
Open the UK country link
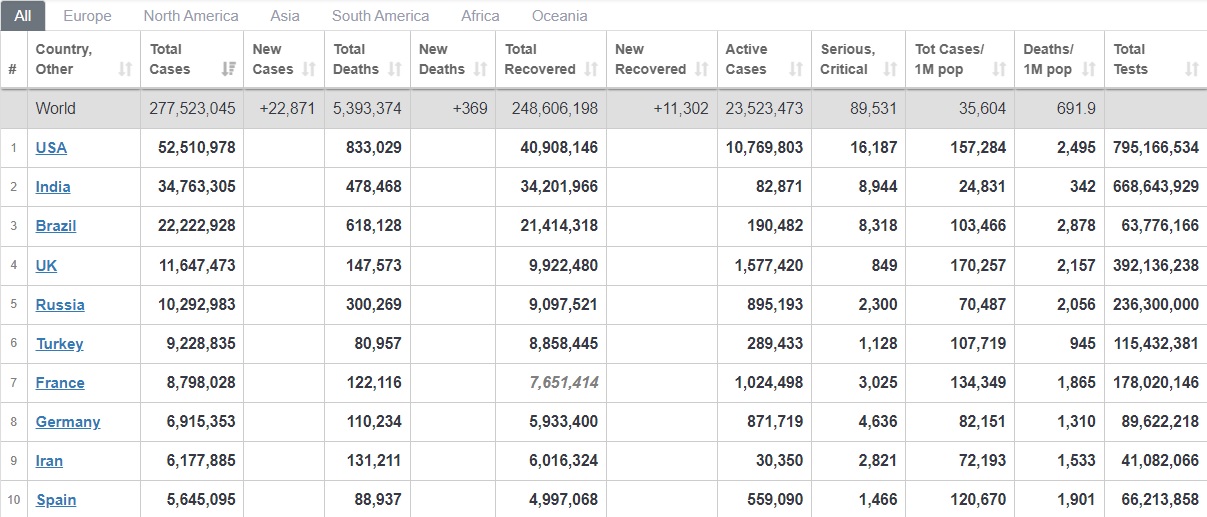[46, 265]
